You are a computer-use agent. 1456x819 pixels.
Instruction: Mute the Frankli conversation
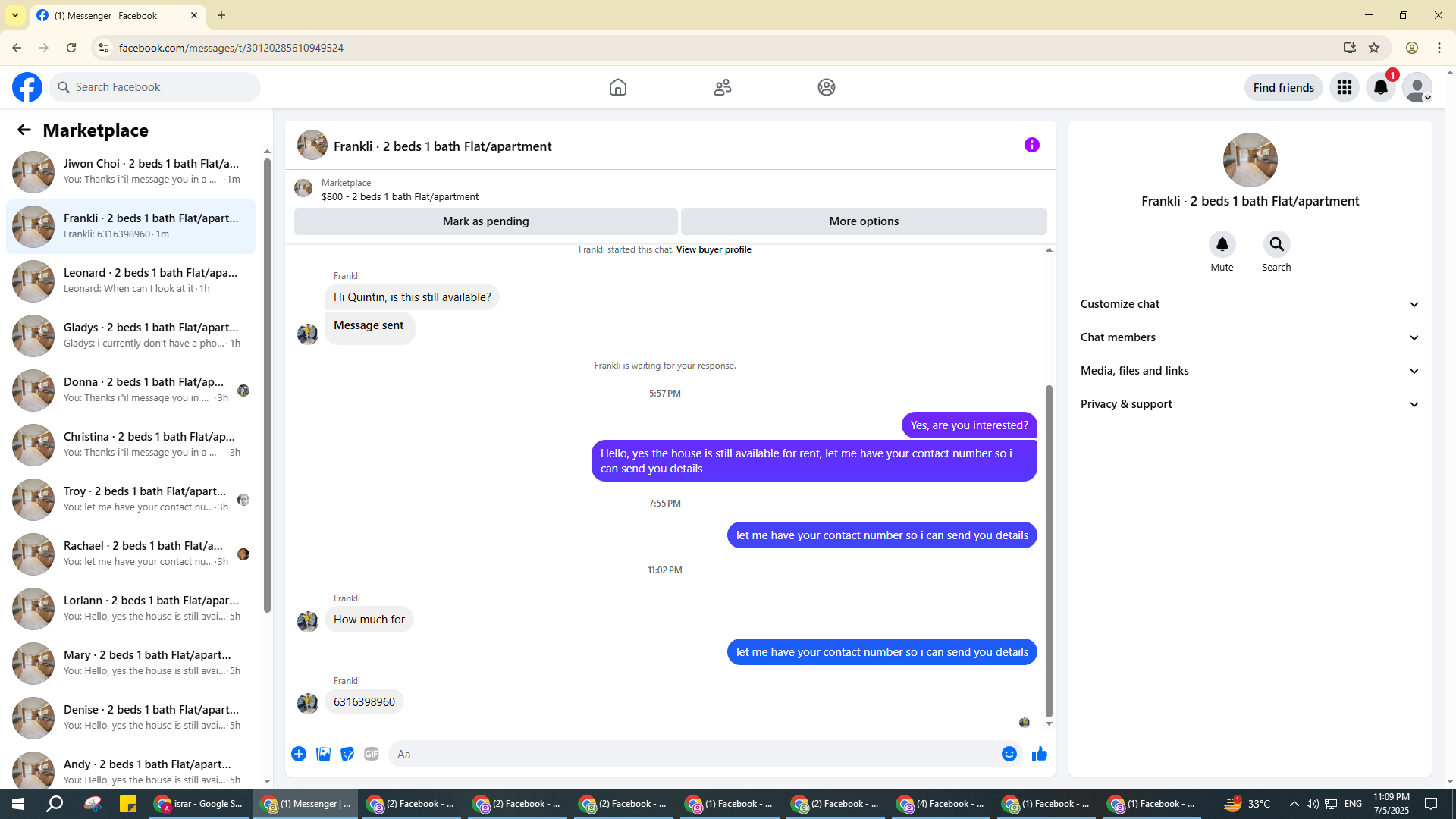click(1222, 245)
